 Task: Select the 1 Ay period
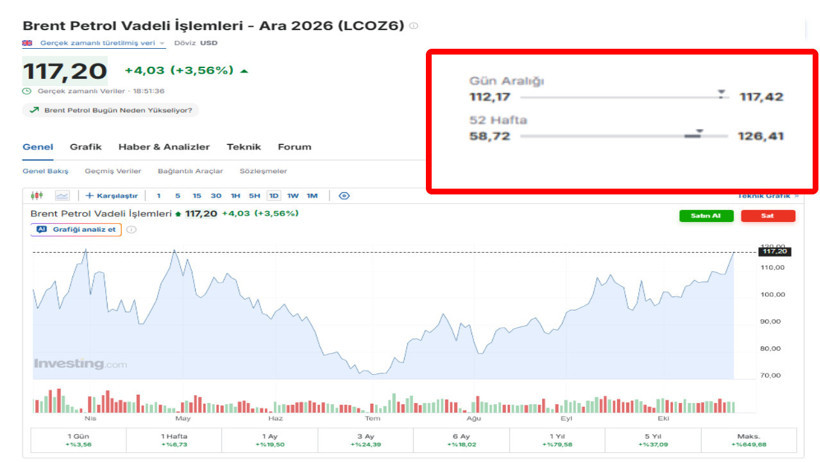click(x=270, y=440)
